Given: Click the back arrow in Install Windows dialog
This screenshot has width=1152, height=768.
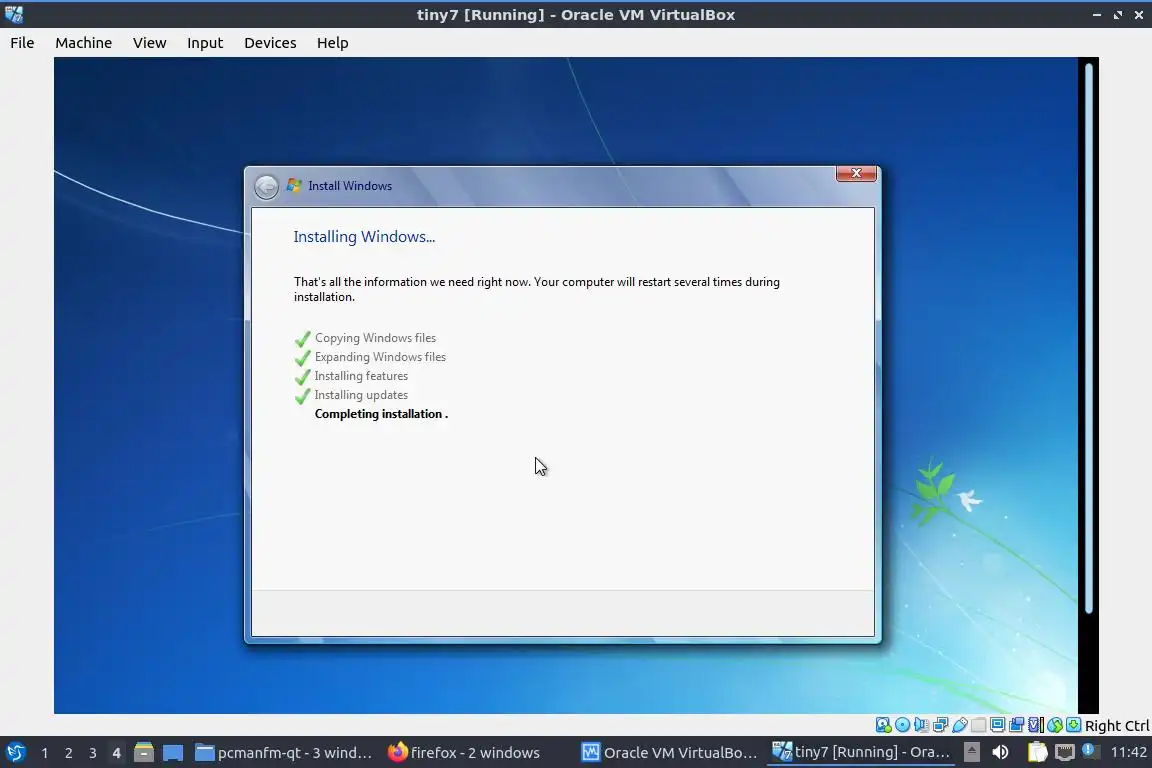Looking at the screenshot, I should [x=267, y=187].
